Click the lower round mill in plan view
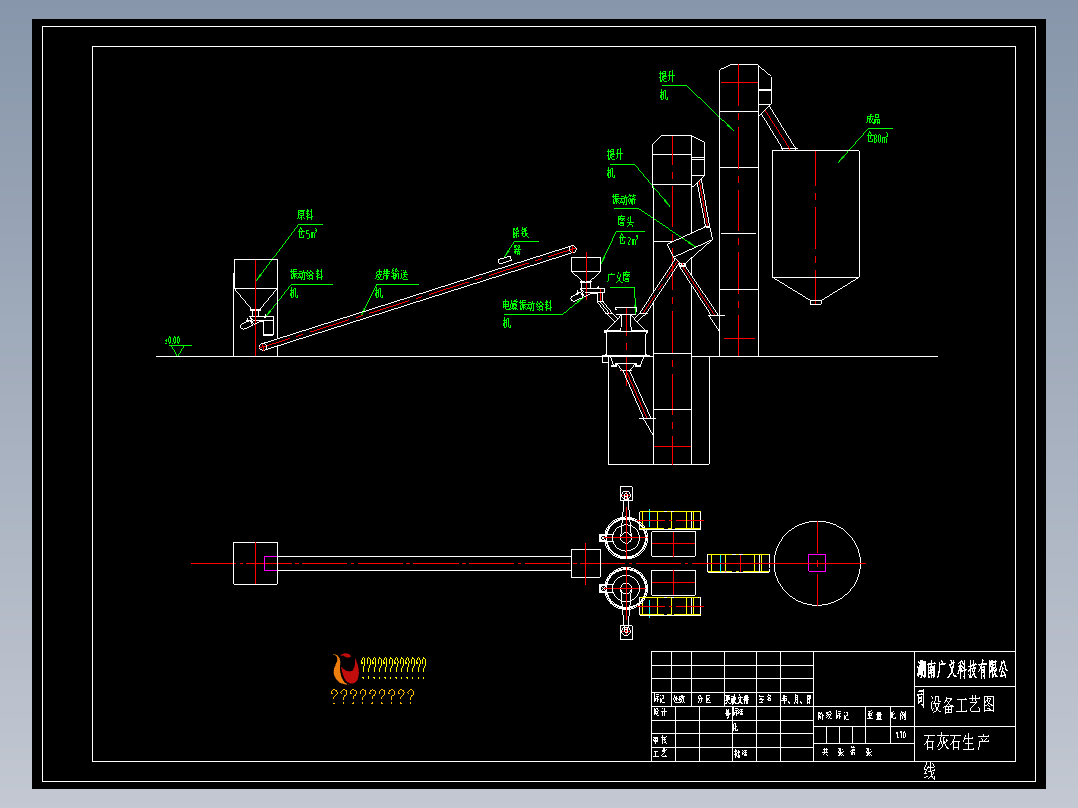The image size is (1078, 808). (626, 589)
